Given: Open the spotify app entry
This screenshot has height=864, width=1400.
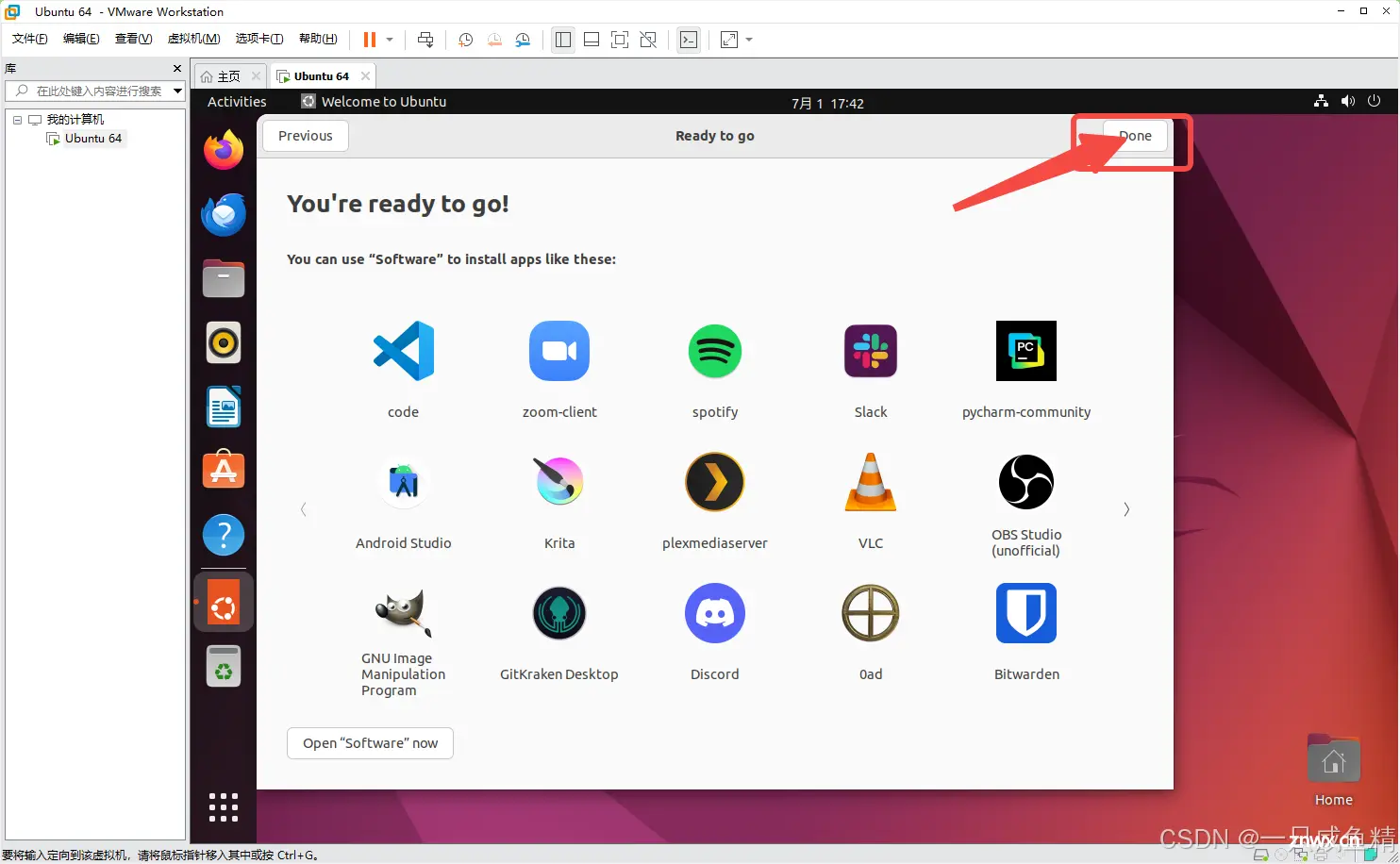Looking at the screenshot, I should [x=715, y=351].
